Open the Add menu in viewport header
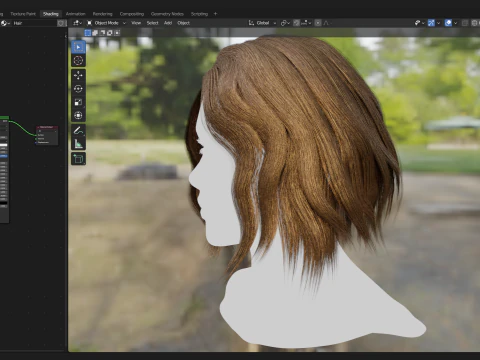This screenshot has width=480, height=360. point(168,23)
